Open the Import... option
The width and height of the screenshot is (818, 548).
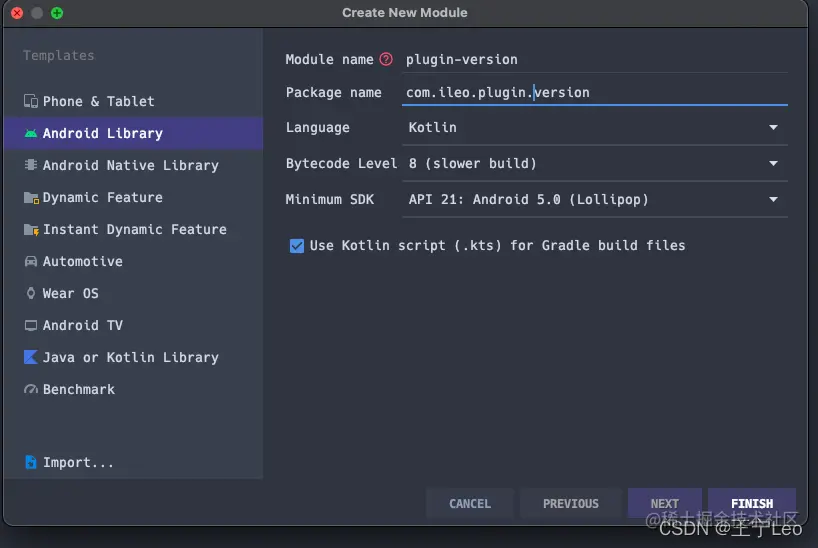(x=77, y=462)
